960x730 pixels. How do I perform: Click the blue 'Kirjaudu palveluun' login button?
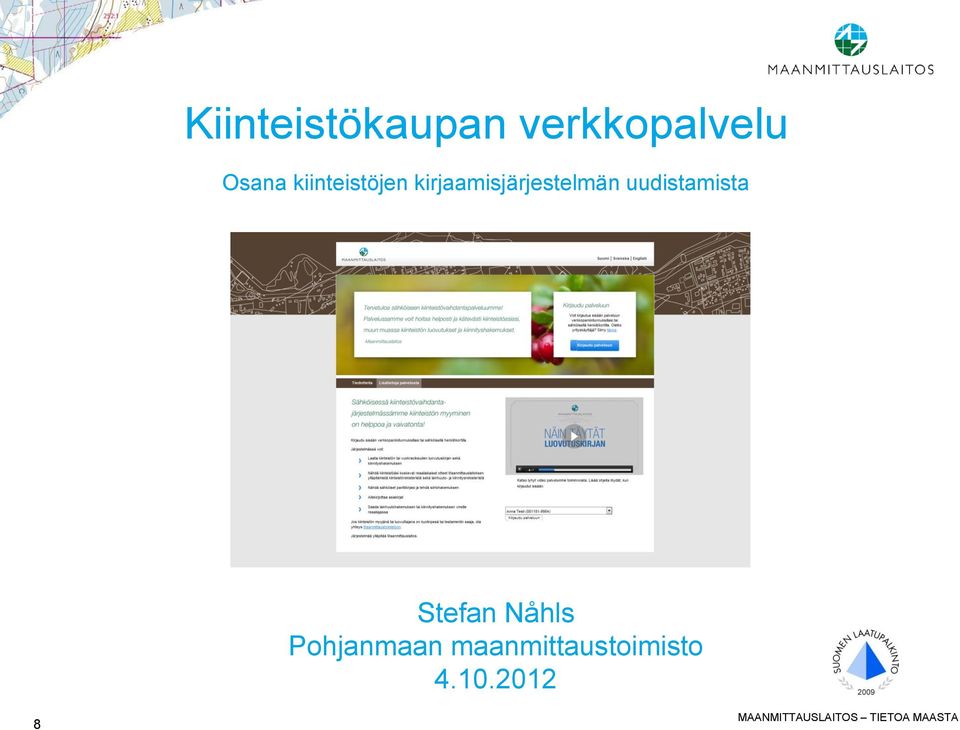coord(594,345)
